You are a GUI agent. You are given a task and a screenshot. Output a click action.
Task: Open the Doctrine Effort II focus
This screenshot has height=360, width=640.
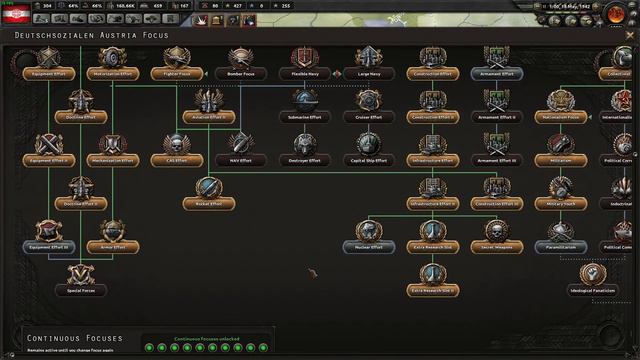(81, 204)
